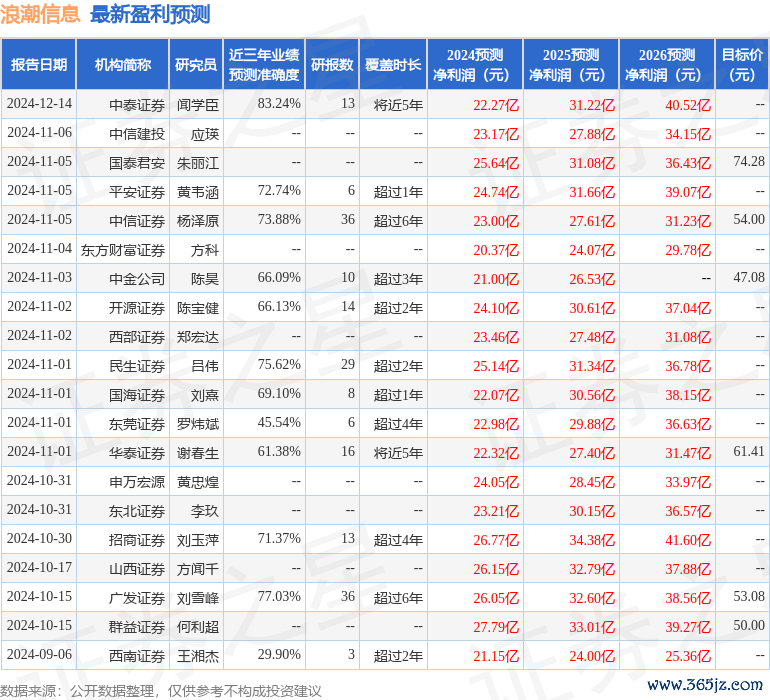This screenshot has width=770, height=700.
Task: Click analyst name 陈宝健
Action: point(197,308)
